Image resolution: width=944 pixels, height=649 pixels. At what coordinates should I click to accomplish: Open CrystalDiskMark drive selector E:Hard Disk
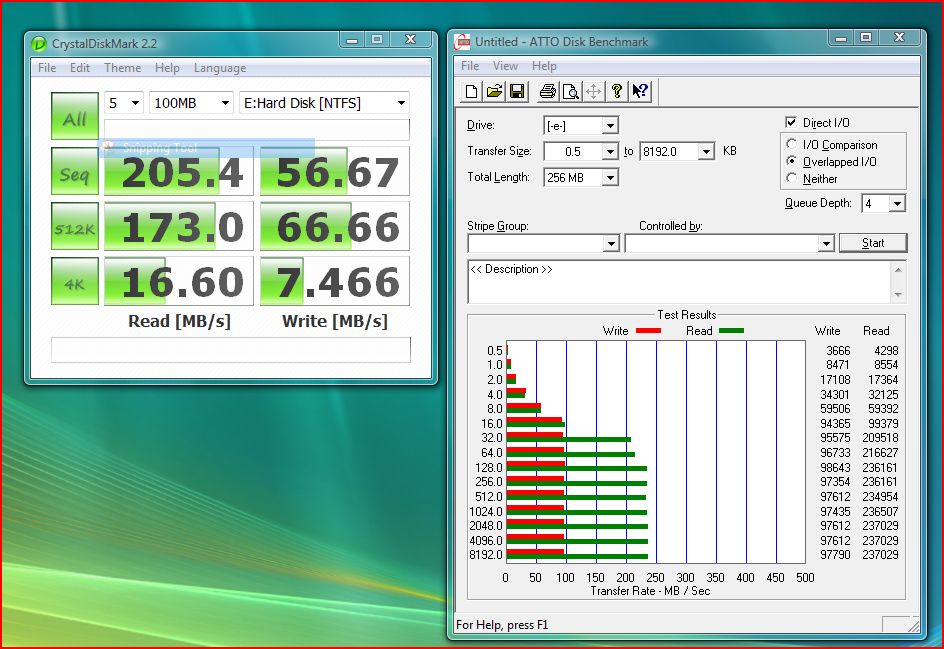324,103
